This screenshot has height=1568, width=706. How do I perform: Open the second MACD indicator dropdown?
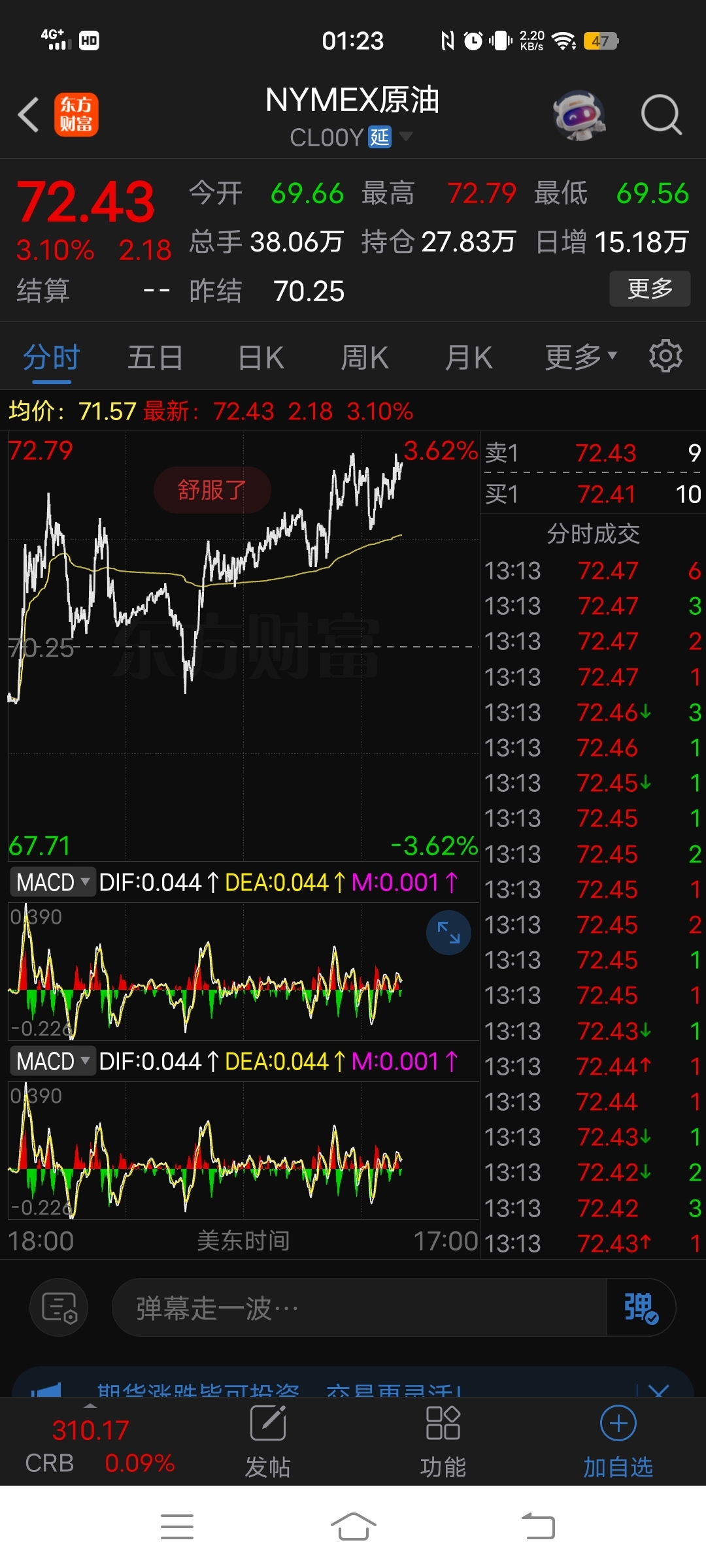[52, 1061]
